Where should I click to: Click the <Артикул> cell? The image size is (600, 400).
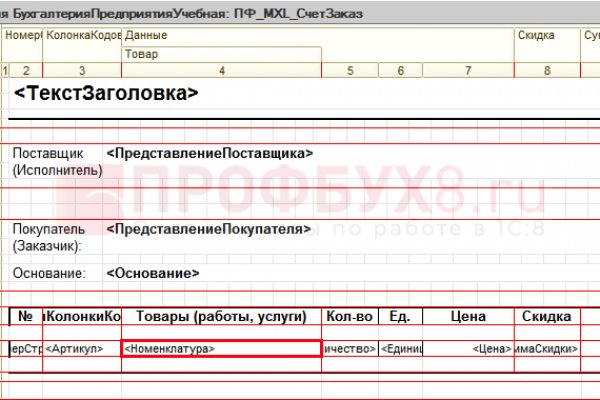(x=81, y=349)
